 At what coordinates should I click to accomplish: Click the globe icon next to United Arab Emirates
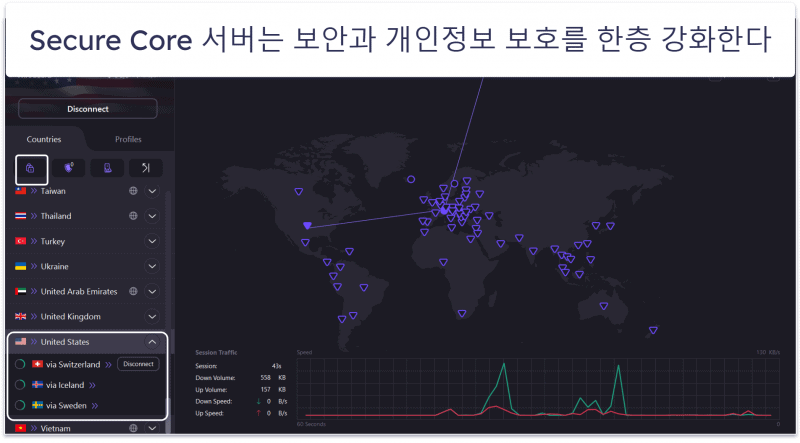(133, 291)
